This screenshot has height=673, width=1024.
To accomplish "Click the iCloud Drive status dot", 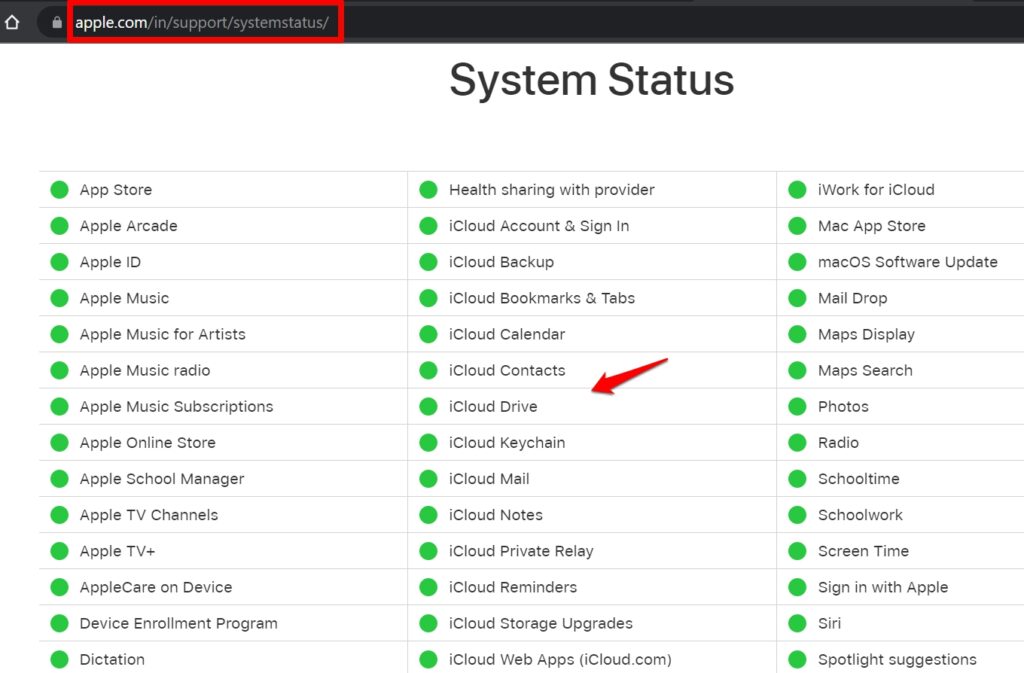I will 428,406.
